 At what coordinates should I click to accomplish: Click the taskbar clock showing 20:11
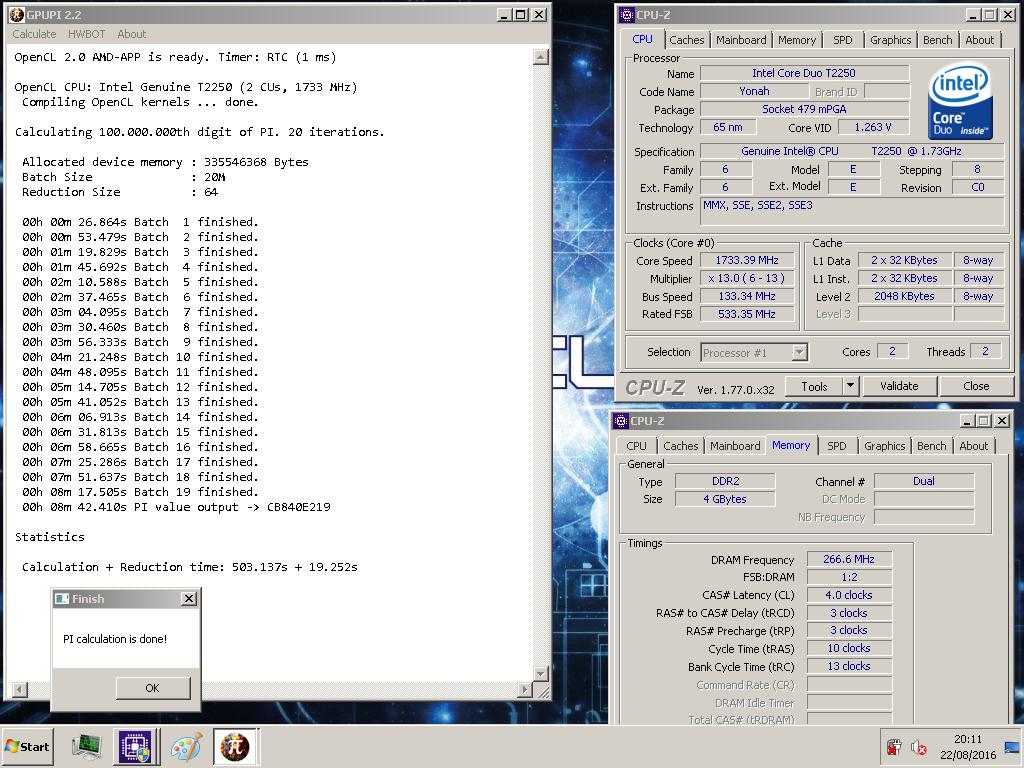968,739
